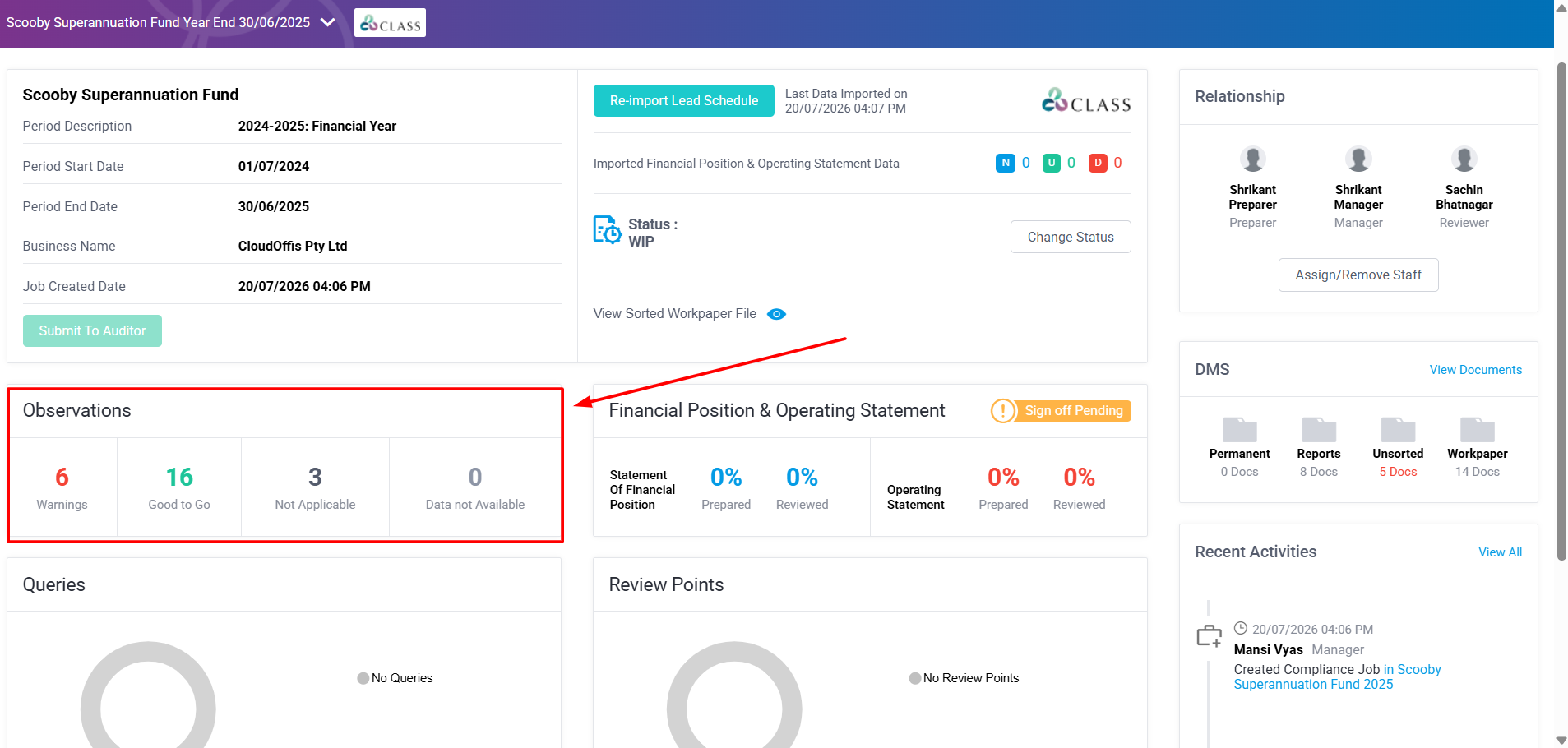Image resolution: width=1568 pixels, height=748 pixels.
Task: Click Assign/Remove Staff button
Action: point(1358,275)
